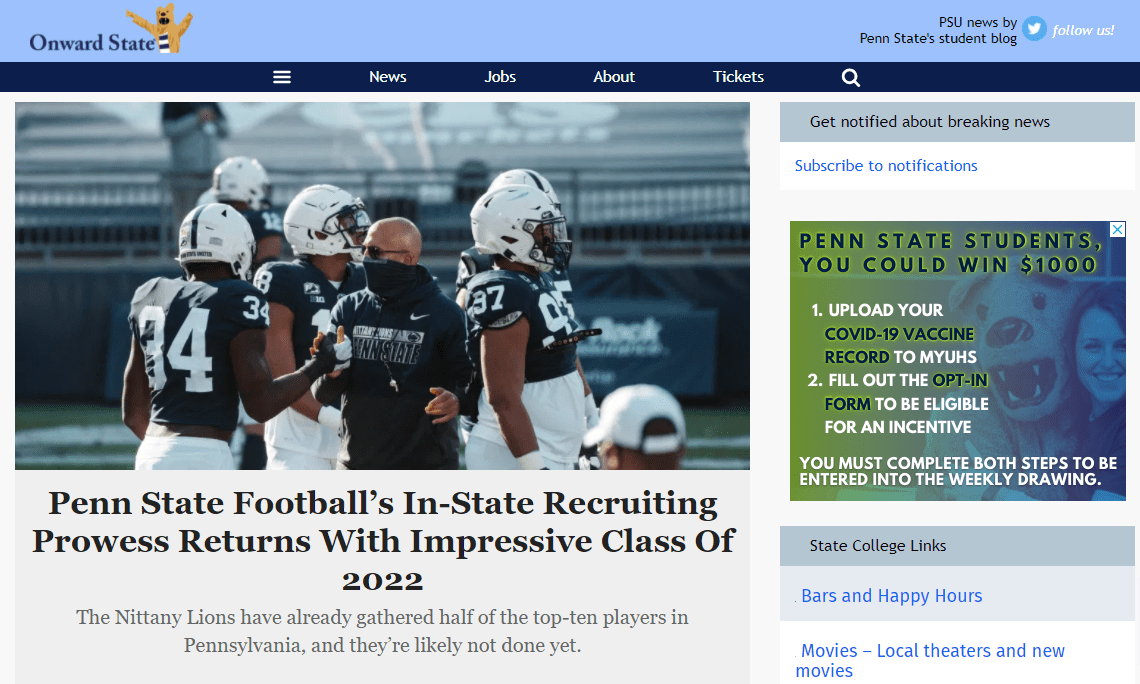Image resolution: width=1140 pixels, height=684 pixels.
Task: Click the Nittany Lions article subtitle
Action: [x=382, y=631]
